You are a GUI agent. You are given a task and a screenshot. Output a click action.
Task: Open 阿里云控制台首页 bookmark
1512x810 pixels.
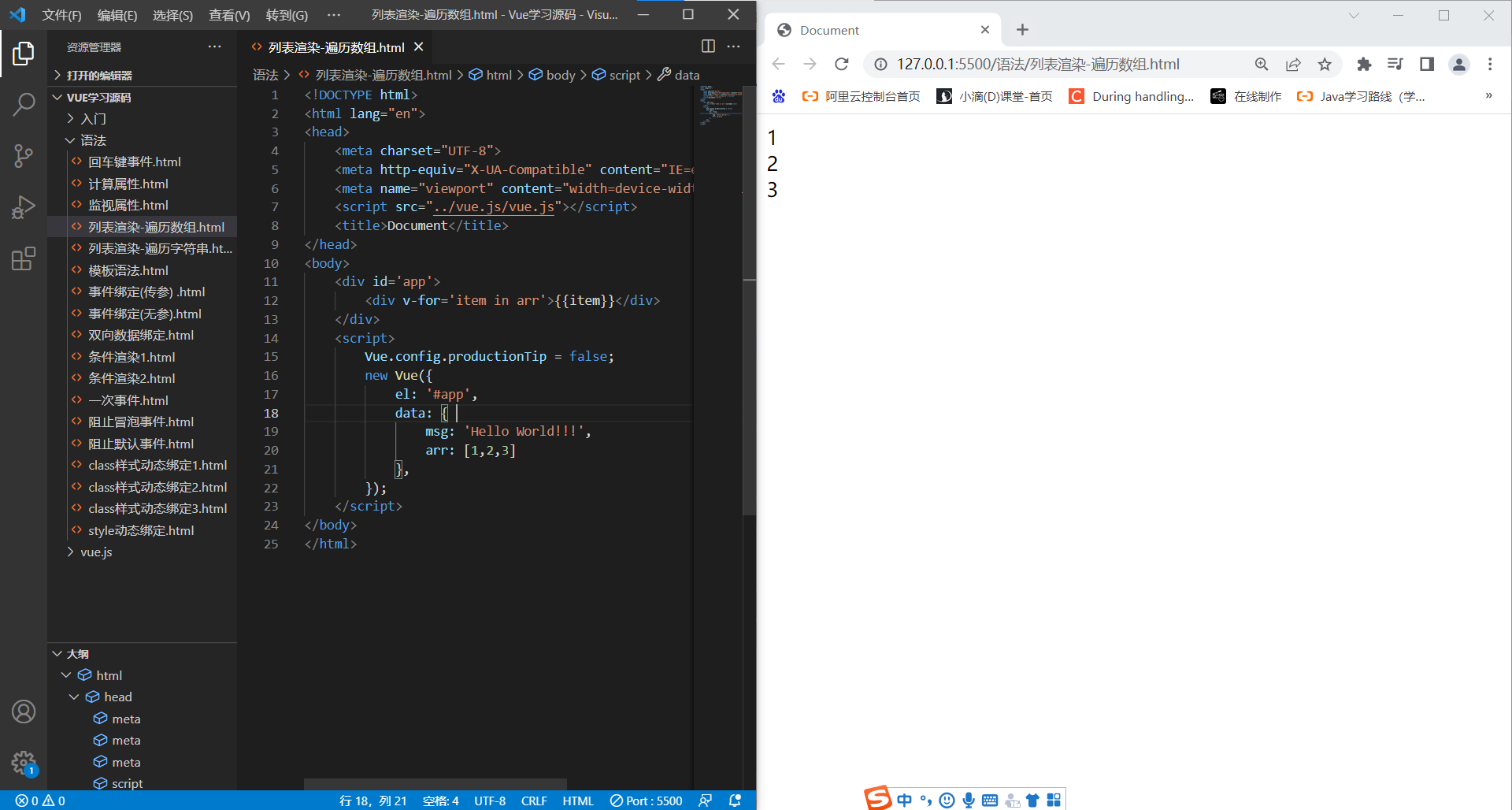862,96
